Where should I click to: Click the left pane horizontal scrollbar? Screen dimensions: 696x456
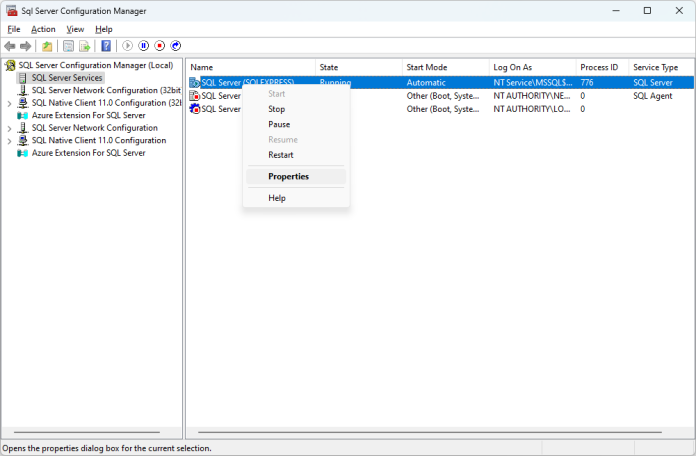click(87, 432)
